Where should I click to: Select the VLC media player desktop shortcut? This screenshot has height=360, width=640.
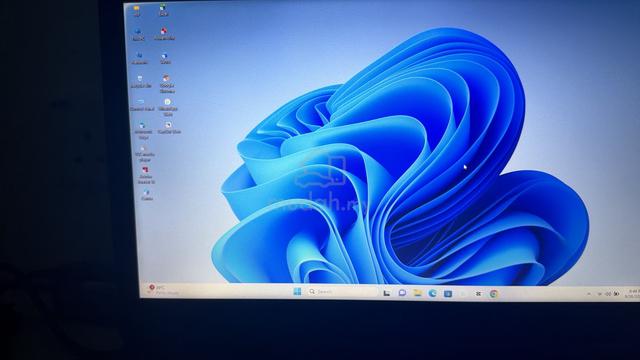point(144,154)
